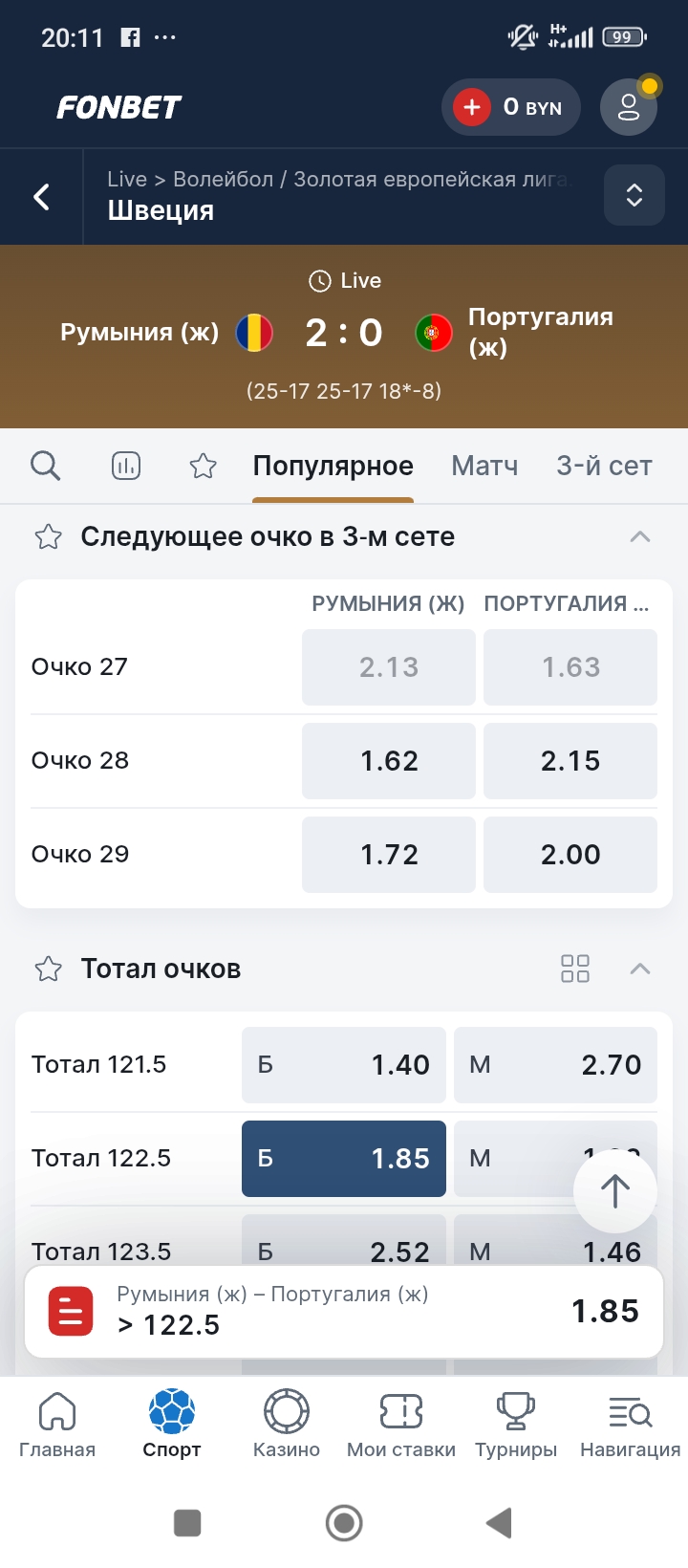Collapse the Тотал очков section
Viewport: 688px width, 1568px height.
(640, 969)
